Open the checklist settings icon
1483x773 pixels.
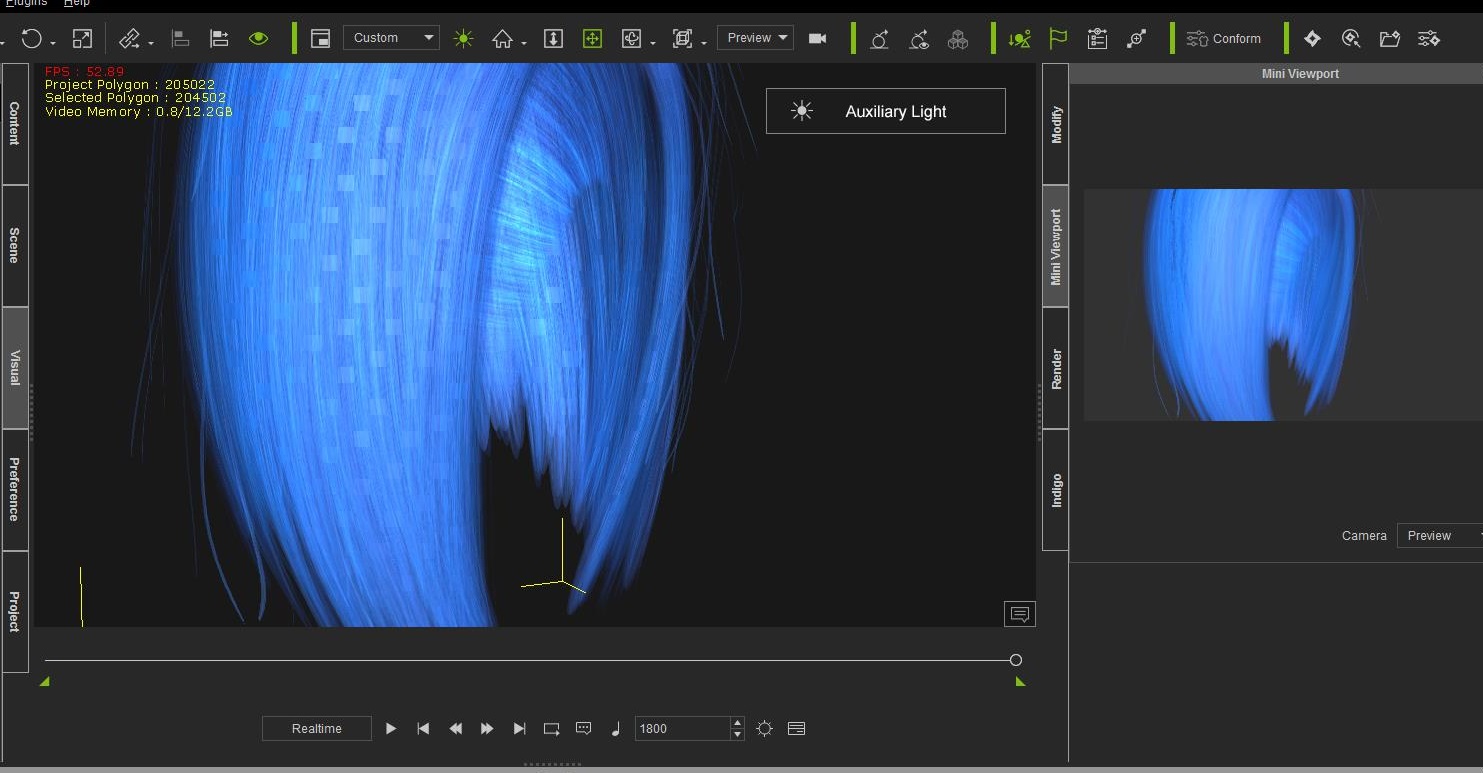(x=1097, y=38)
